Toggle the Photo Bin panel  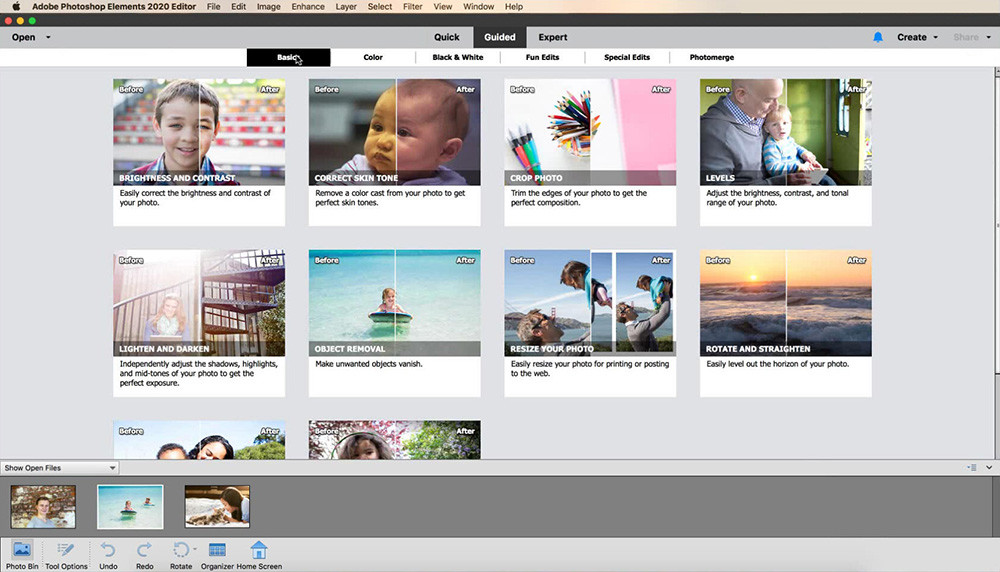(21, 551)
